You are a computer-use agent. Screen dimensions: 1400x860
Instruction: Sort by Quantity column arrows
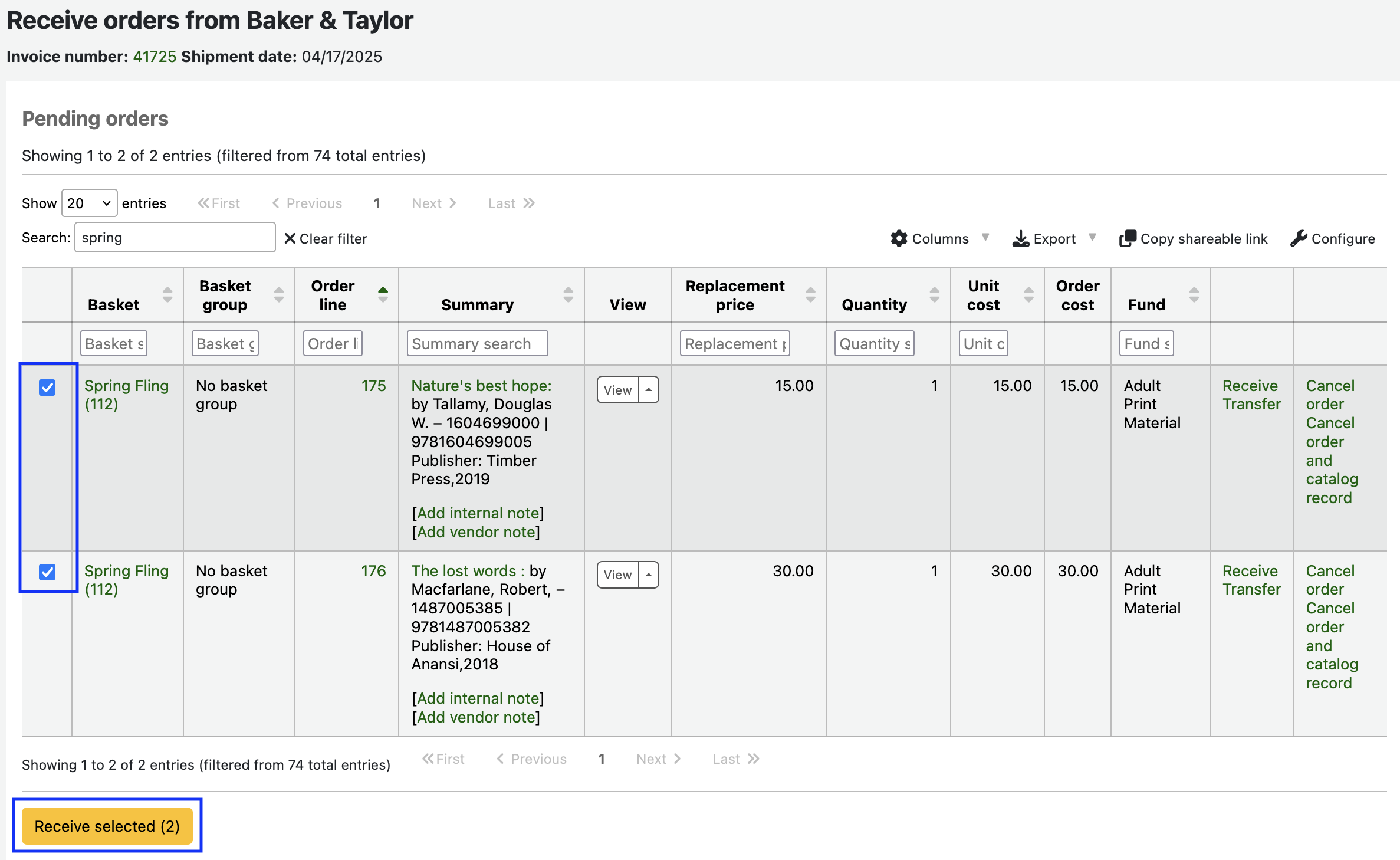click(935, 295)
